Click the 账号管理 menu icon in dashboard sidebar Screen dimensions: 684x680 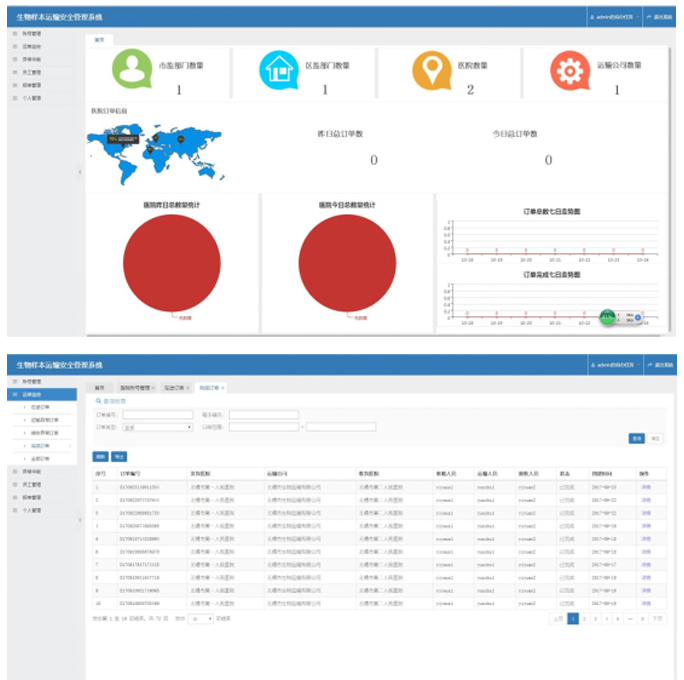15,34
